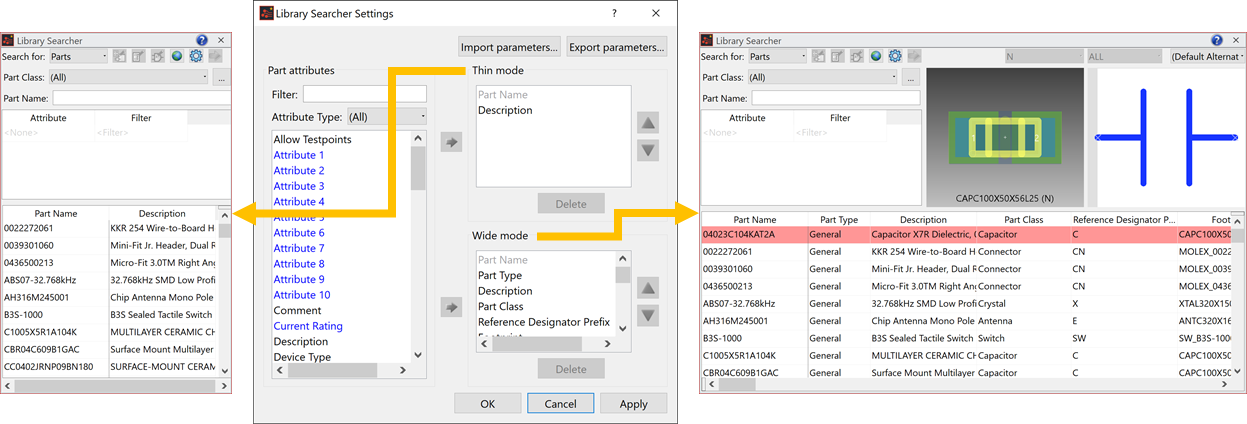
Task: Open Search for dropdown in right Library Searcher
Action: pyautogui.click(x=777, y=56)
